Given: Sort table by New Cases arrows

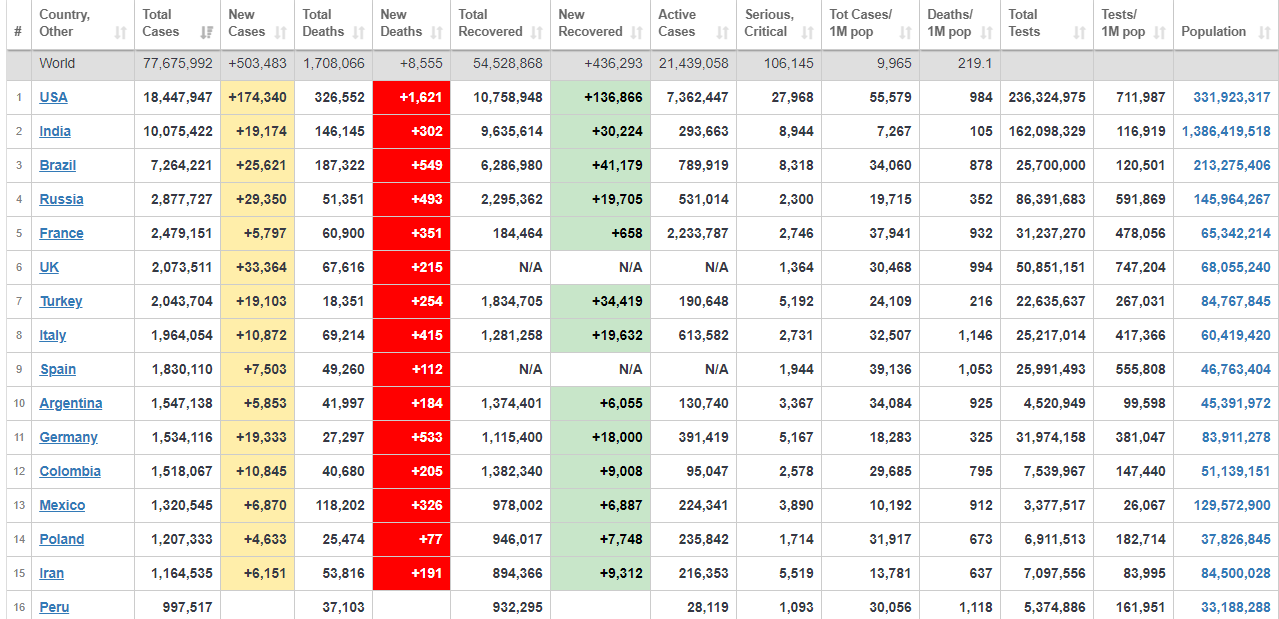Looking at the screenshot, I should click(x=280, y=33).
